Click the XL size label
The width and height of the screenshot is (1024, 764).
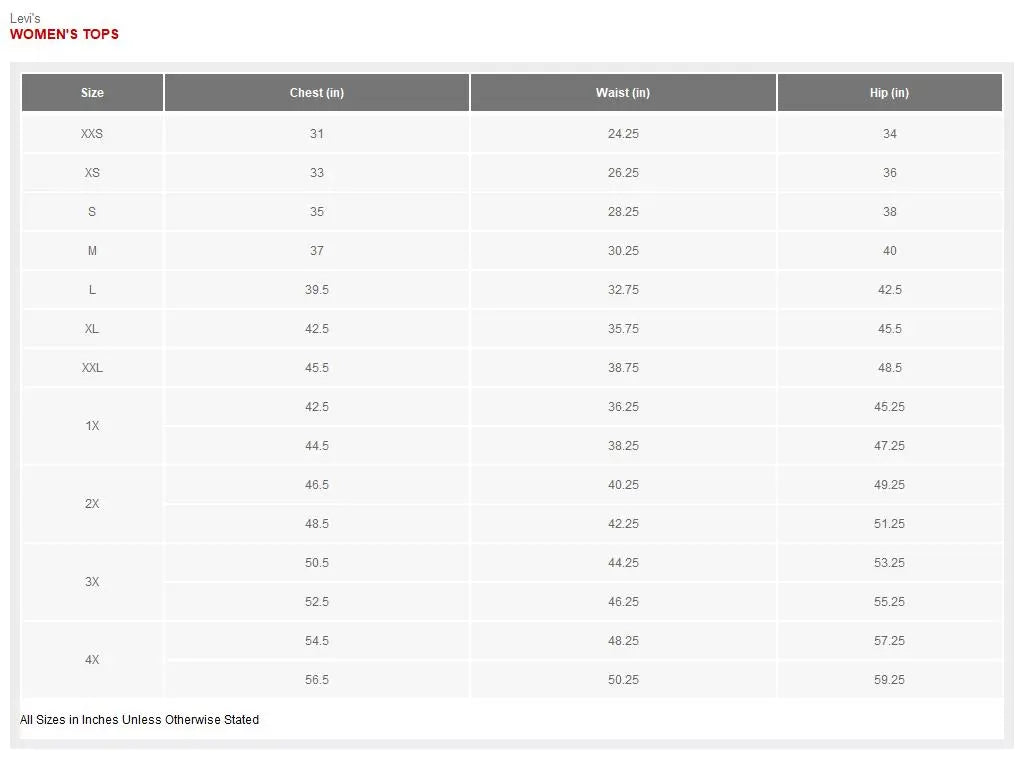[92, 329]
